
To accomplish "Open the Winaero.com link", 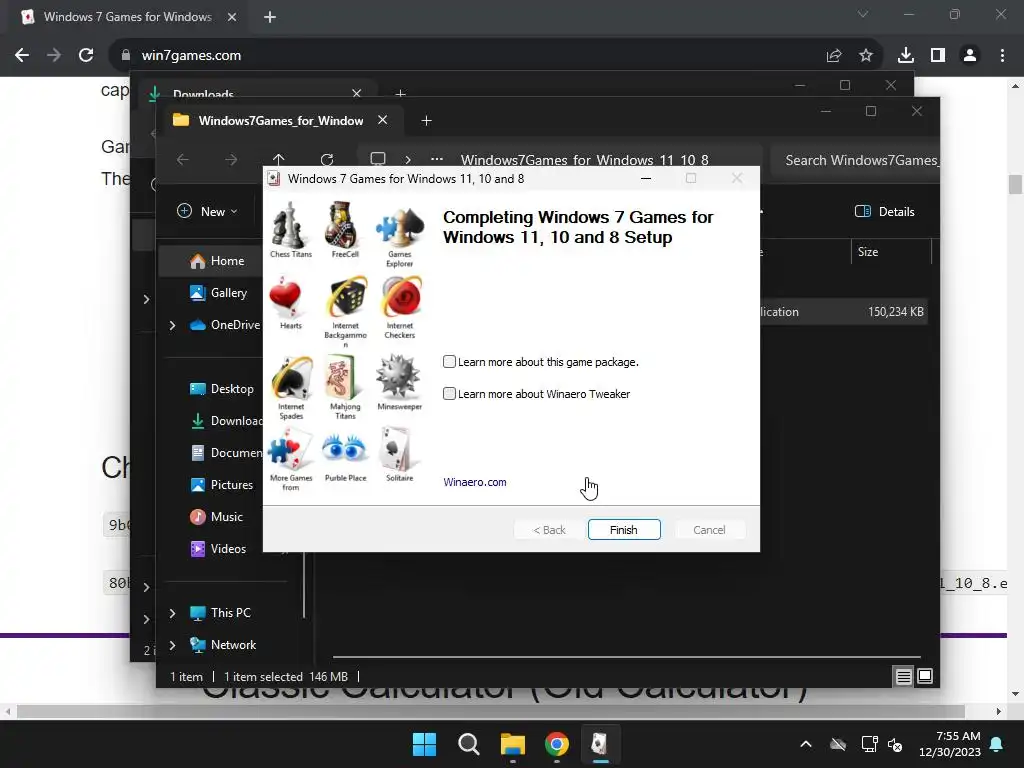I will pyautogui.click(x=475, y=482).
